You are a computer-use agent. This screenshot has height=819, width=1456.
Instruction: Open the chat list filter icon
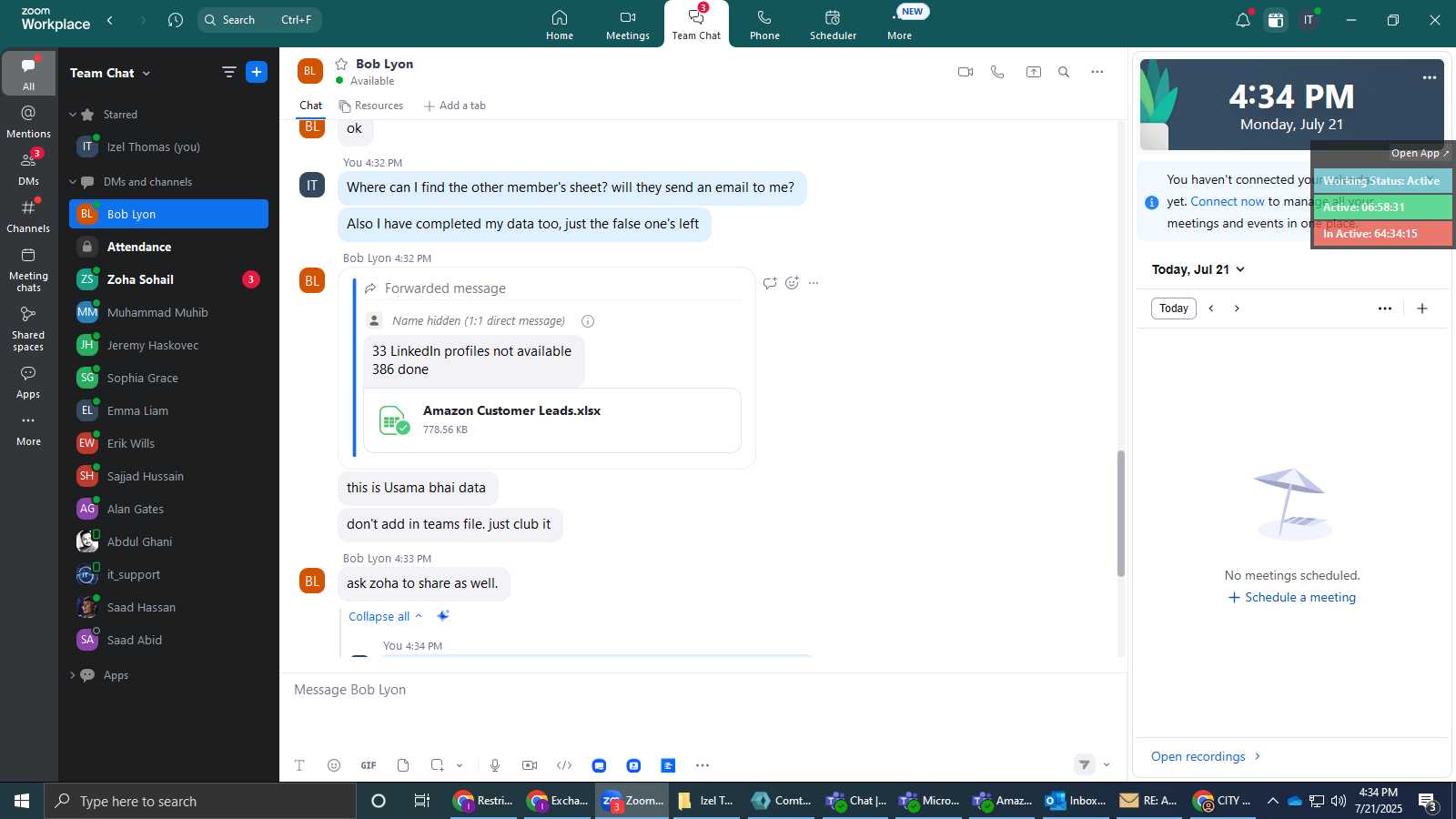229,72
